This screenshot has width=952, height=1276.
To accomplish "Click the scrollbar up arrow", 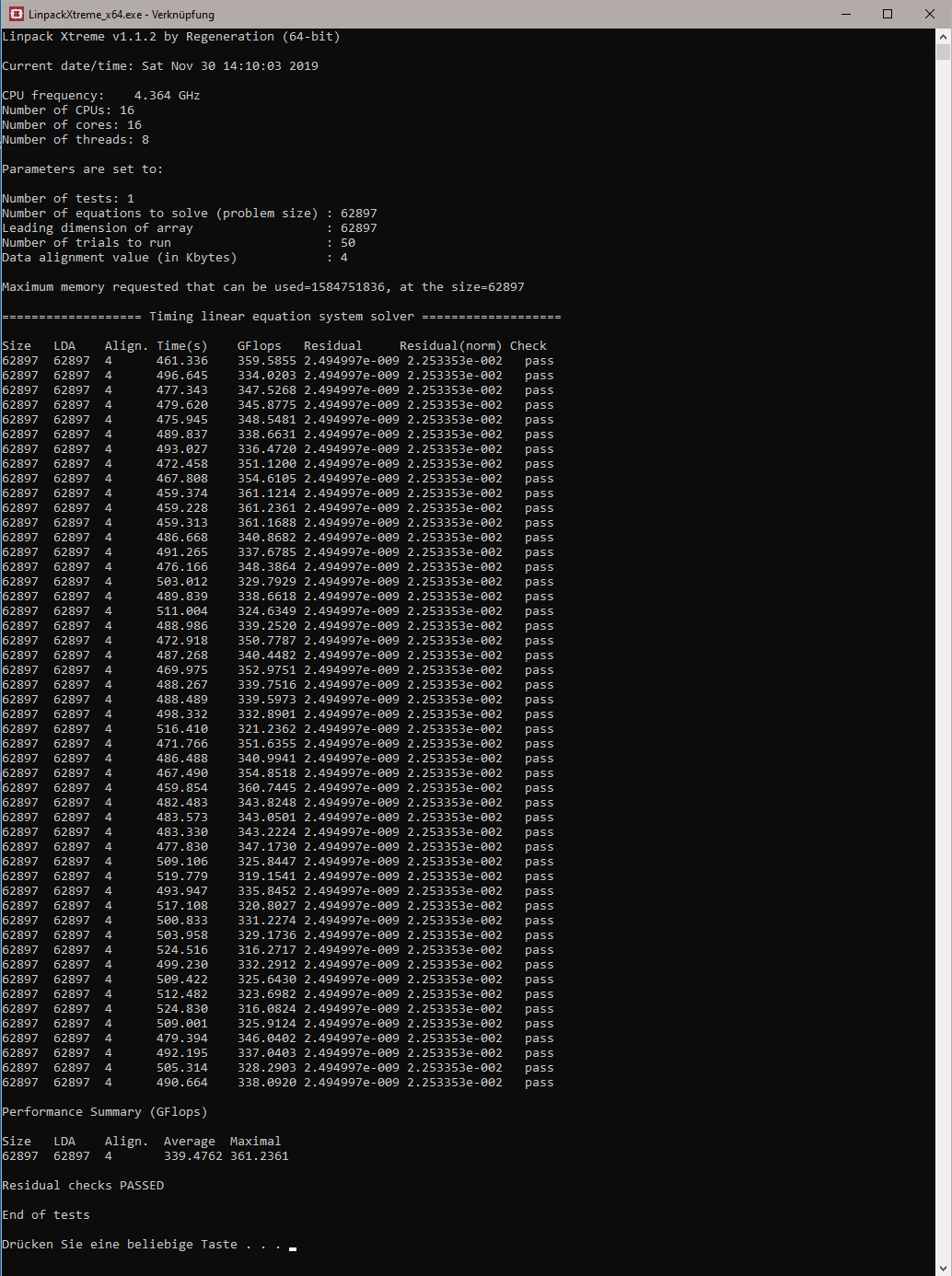I will pyautogui.click(x=944, y=37).
